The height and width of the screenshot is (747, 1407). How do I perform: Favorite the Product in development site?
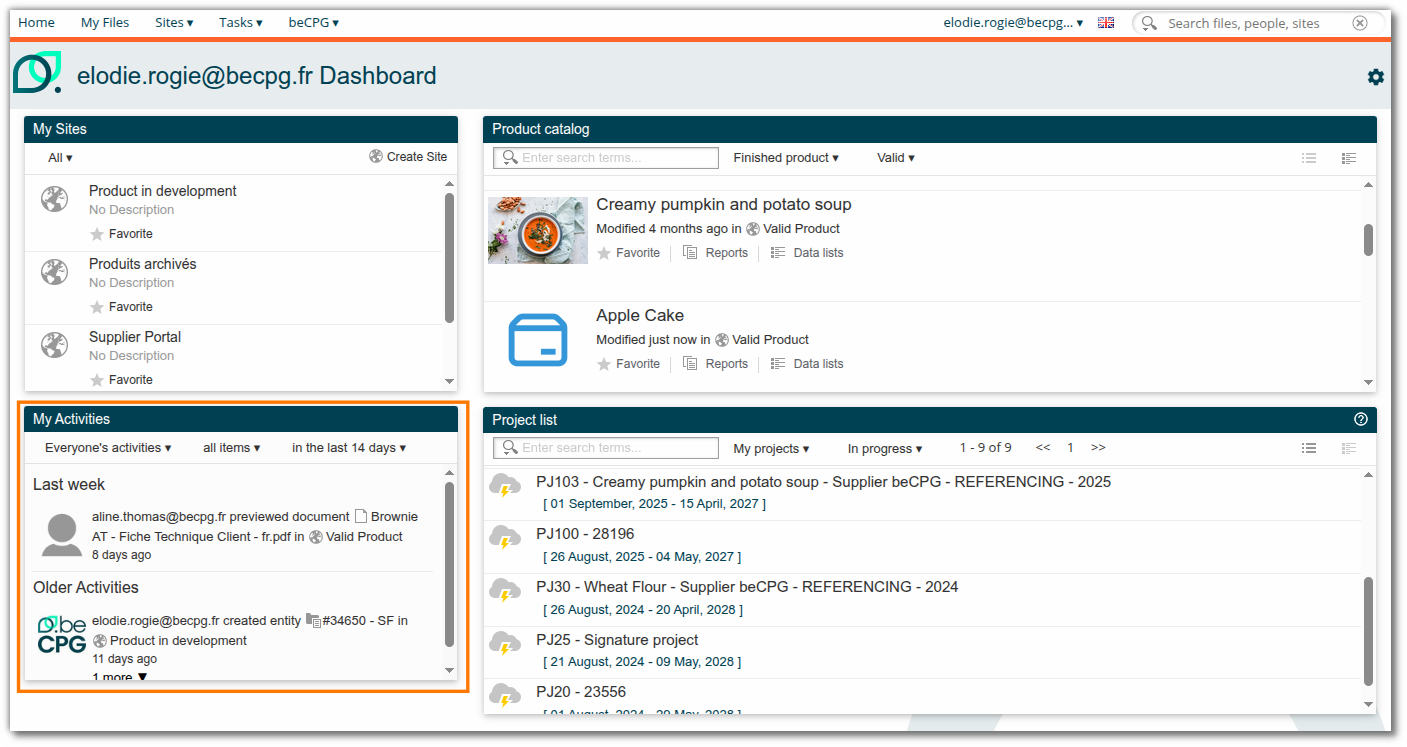coord(121,234)
